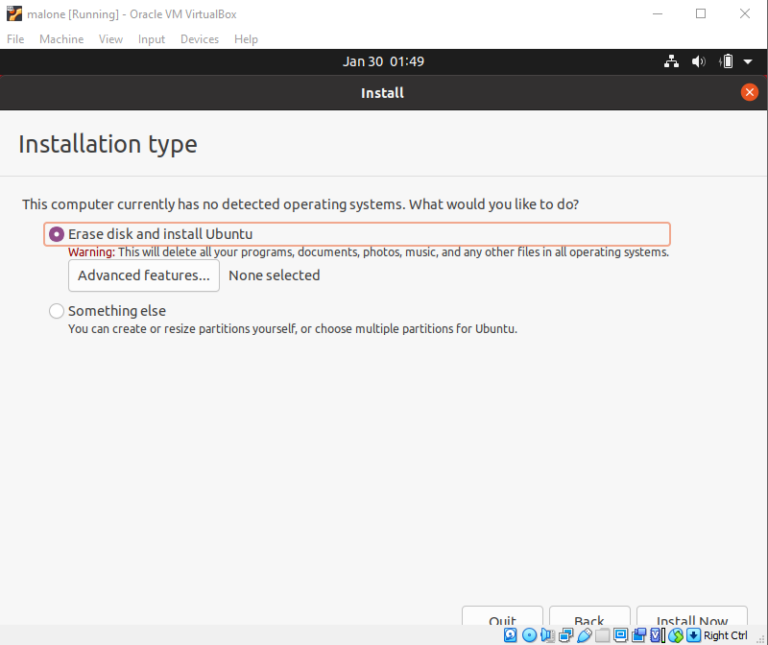
Task: Open the Devices menu
Action: point(199,39)
